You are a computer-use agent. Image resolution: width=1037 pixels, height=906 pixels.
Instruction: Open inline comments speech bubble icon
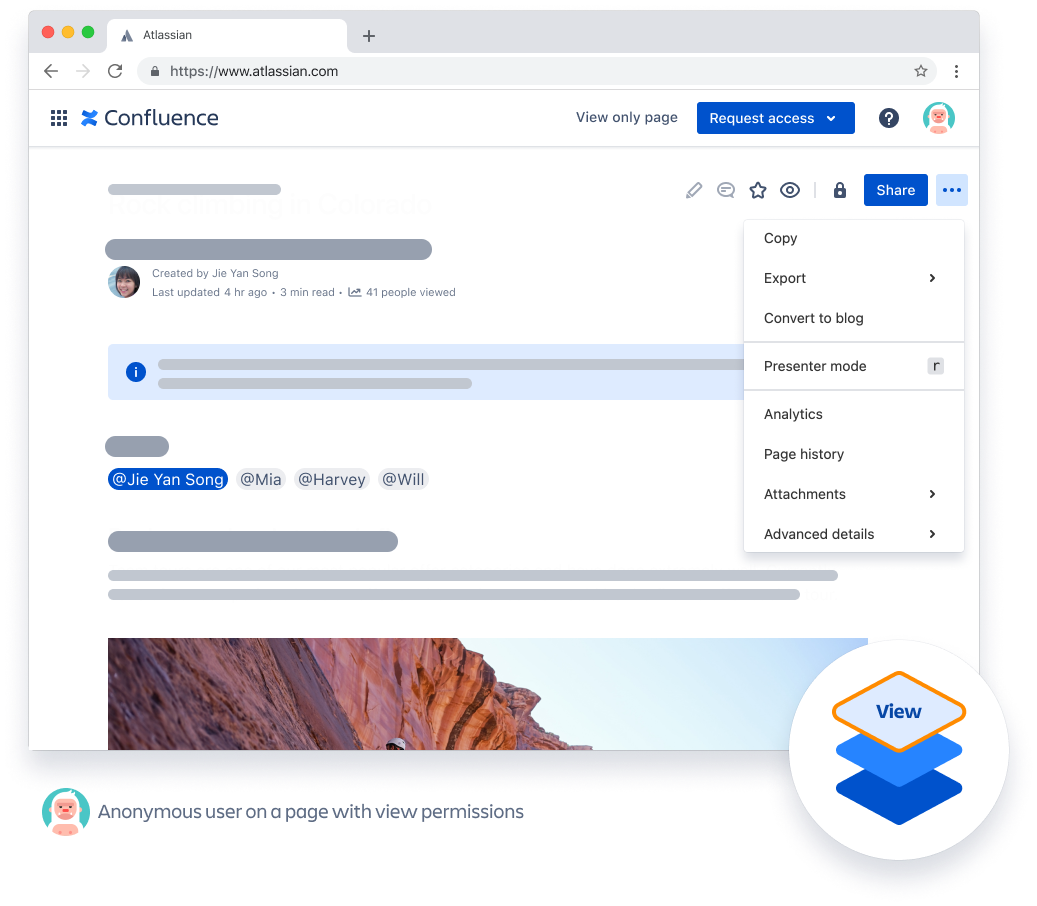[x=726, y=190]
